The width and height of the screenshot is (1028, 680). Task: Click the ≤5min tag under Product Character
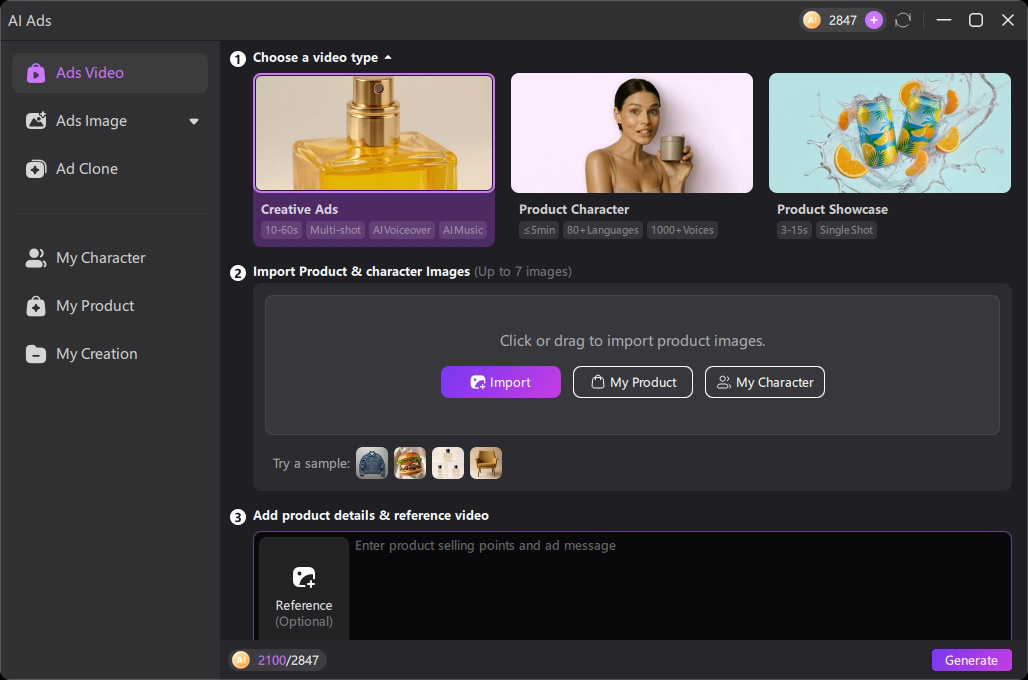(x=539, y=230)
